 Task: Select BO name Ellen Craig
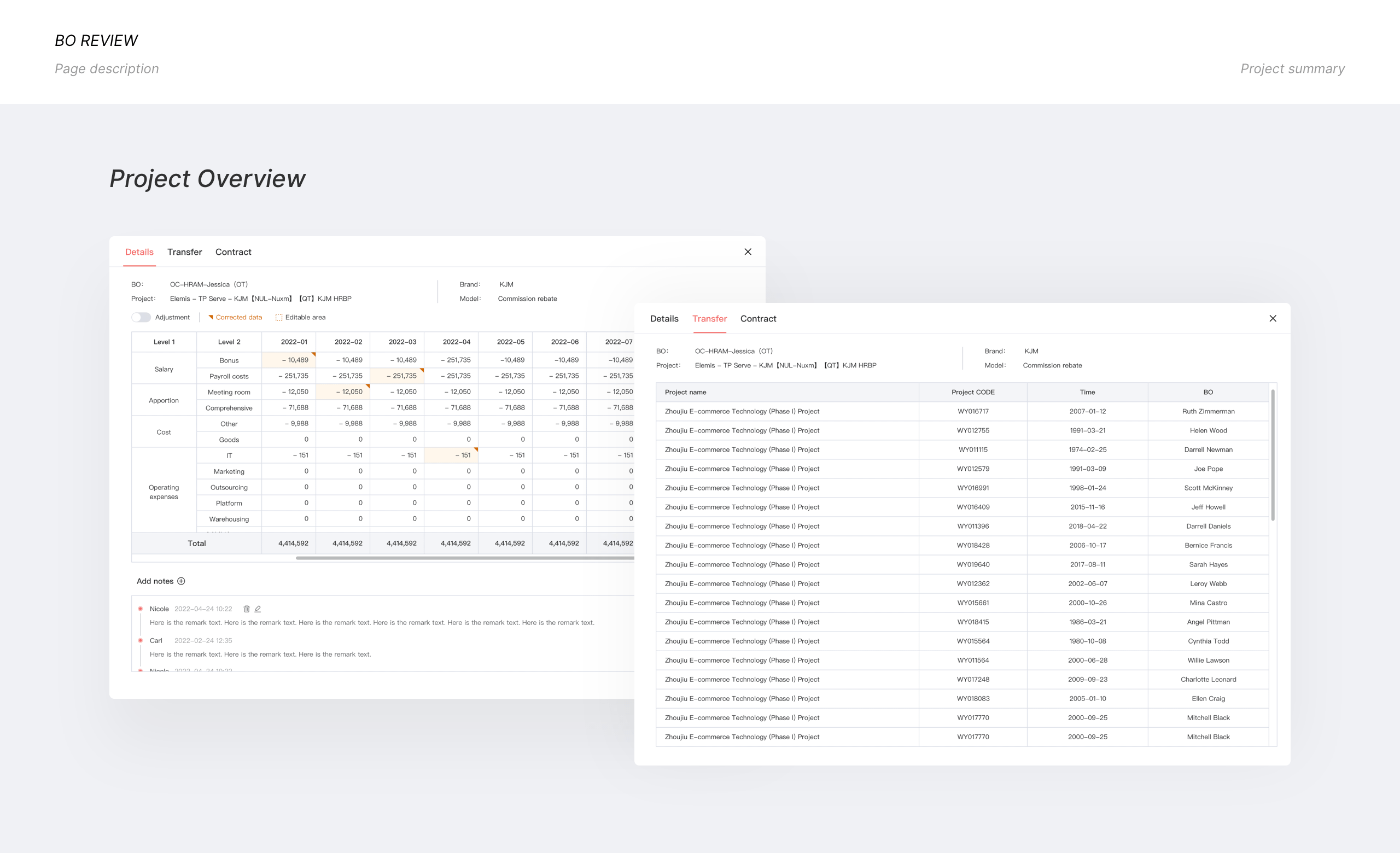point(1208,699)
